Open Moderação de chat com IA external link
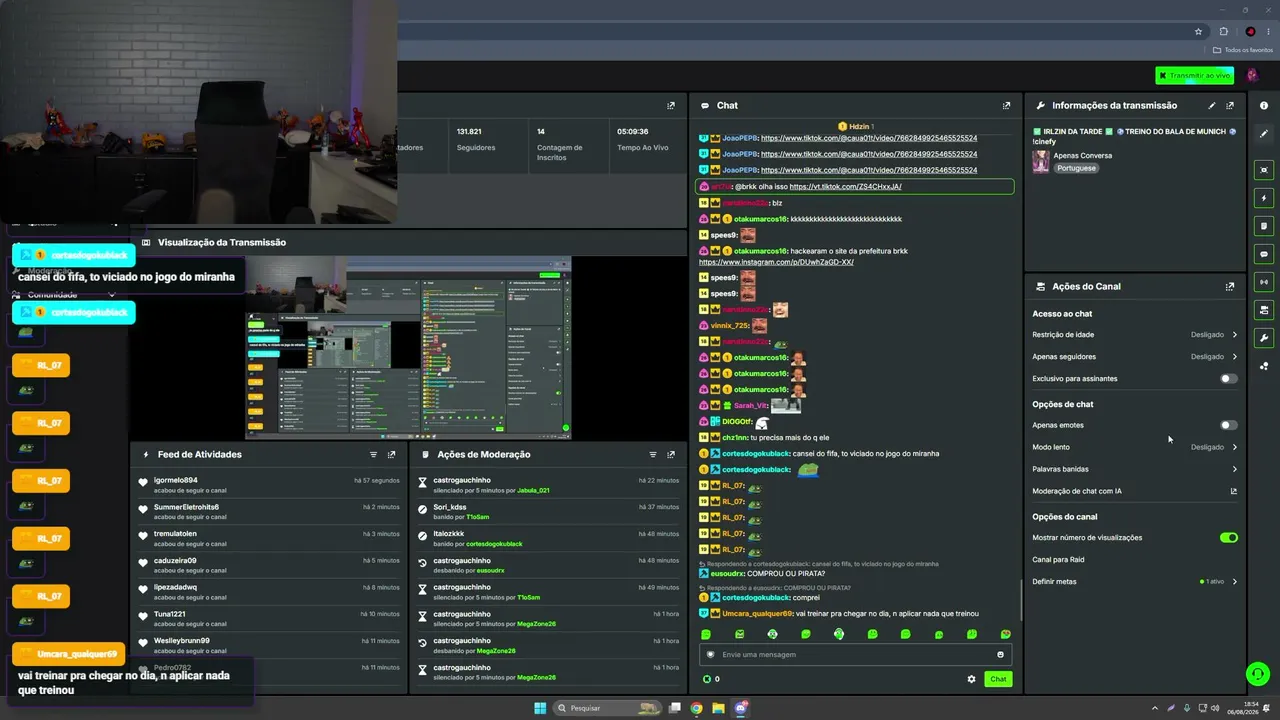This screenshot has width=1280, height=720. pos(1233,491)
